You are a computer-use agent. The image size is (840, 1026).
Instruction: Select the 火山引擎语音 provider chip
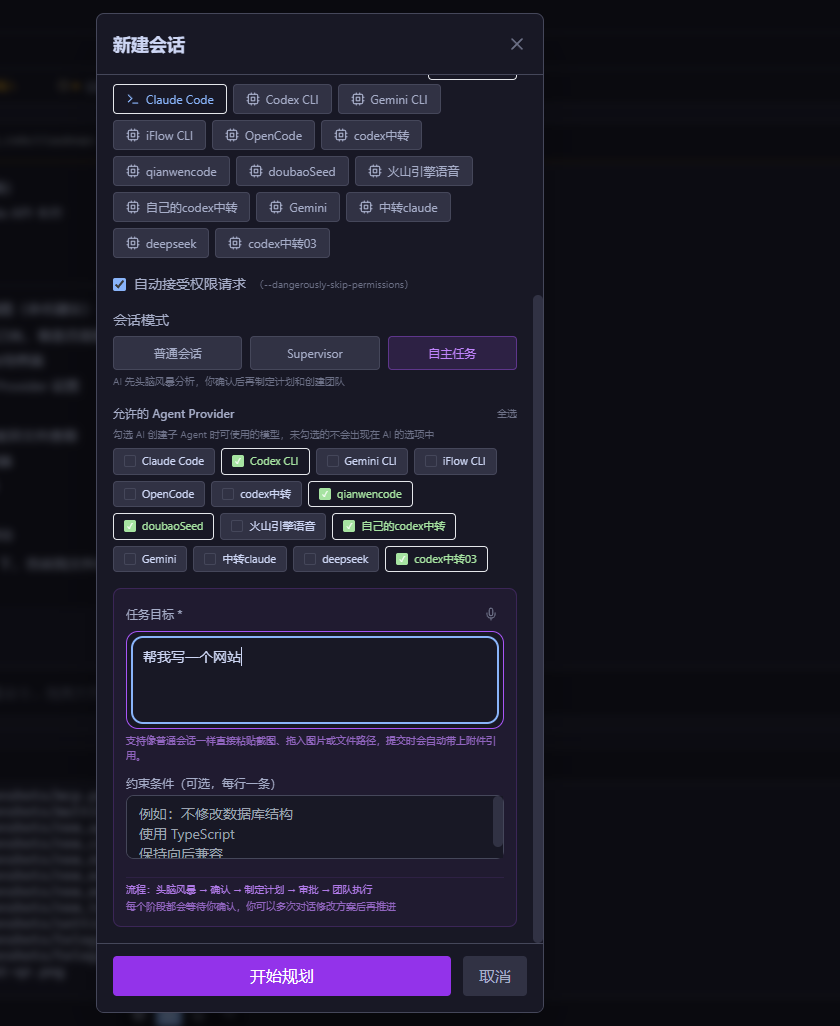click(x=413, y=171)
